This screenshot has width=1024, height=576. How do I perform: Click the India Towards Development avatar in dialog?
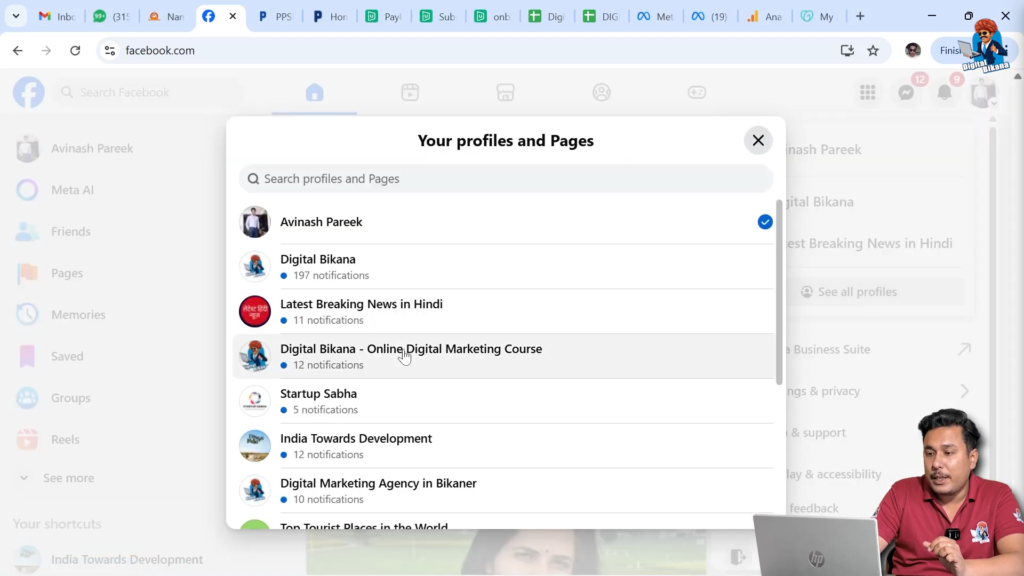(x=255, y=445)
